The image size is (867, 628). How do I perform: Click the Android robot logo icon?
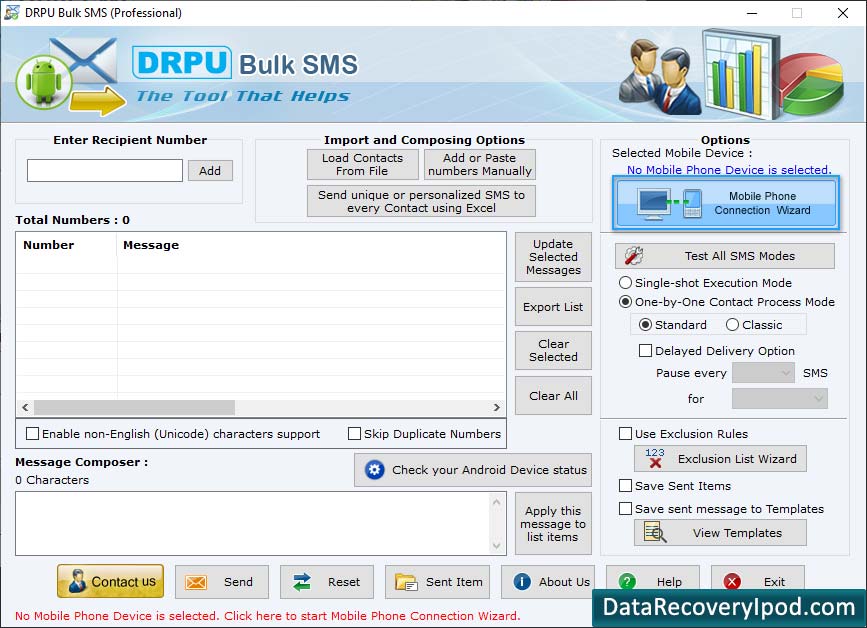click(44, 82)
